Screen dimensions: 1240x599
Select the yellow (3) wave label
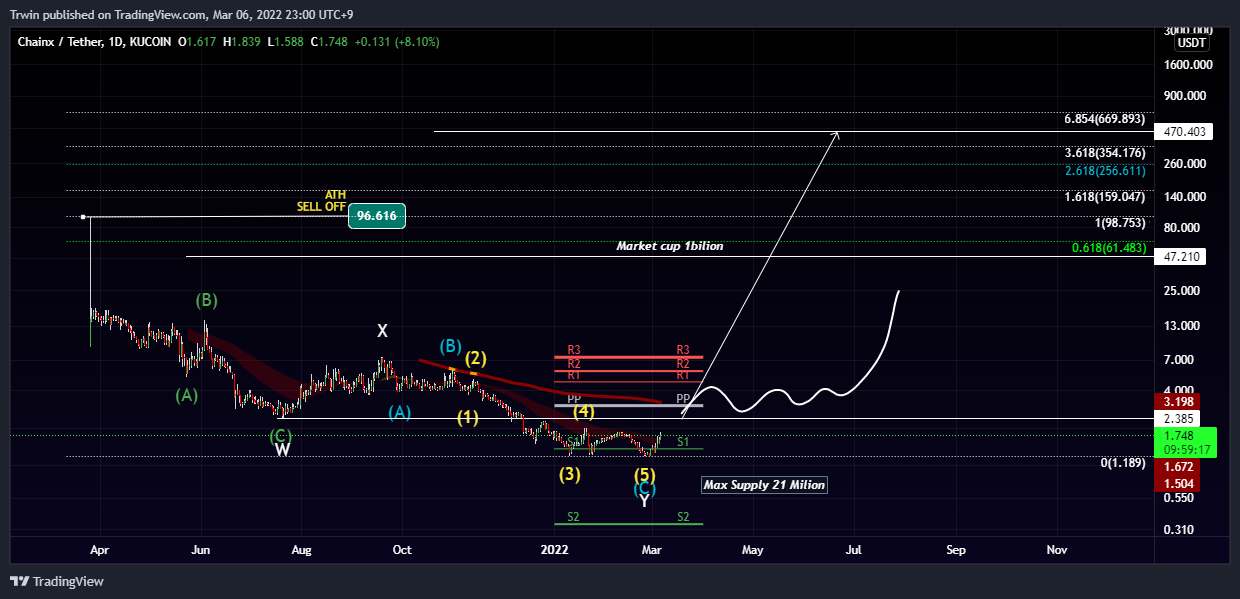570,474
